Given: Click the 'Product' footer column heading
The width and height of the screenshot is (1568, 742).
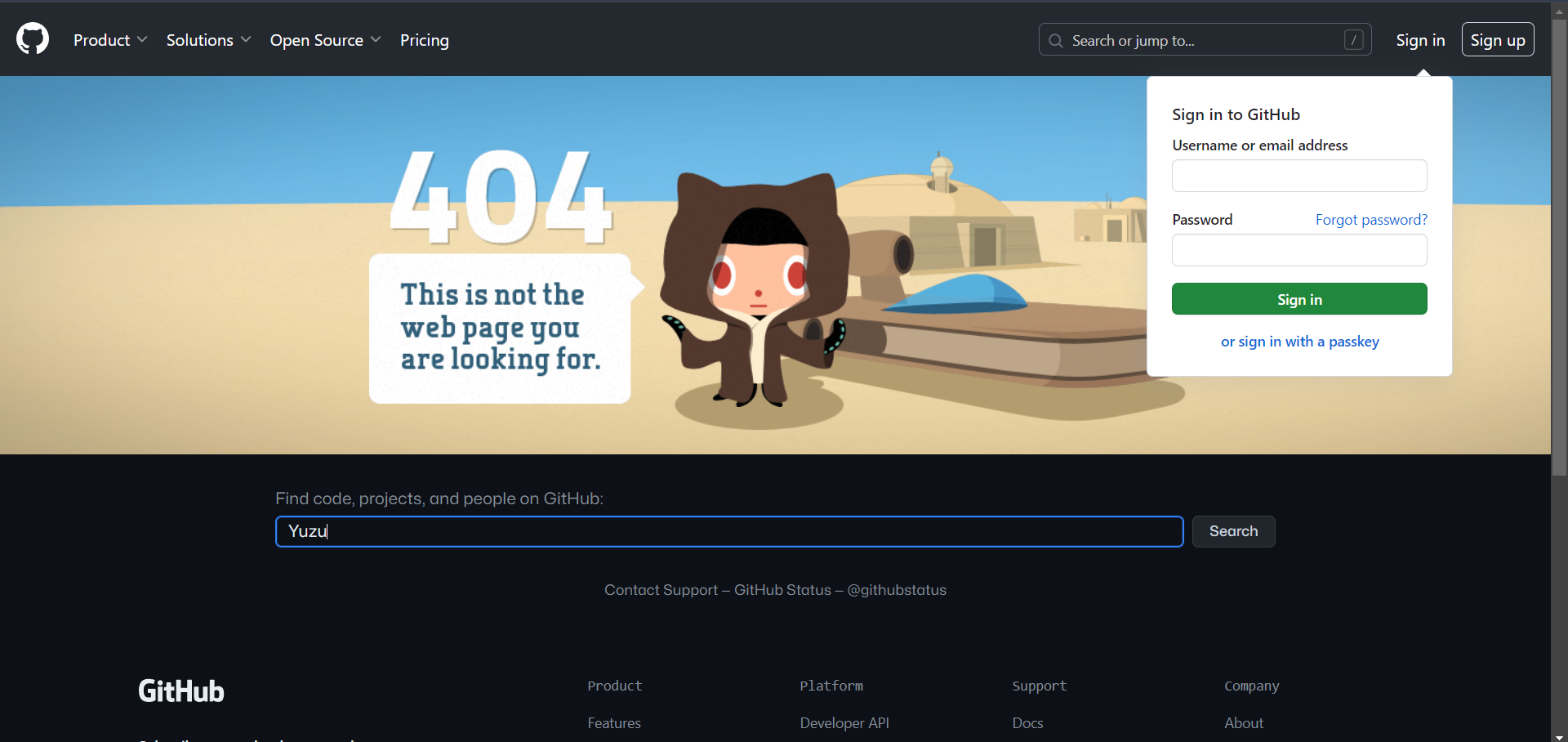Looking at the screenshot, I should pos(615,686).
